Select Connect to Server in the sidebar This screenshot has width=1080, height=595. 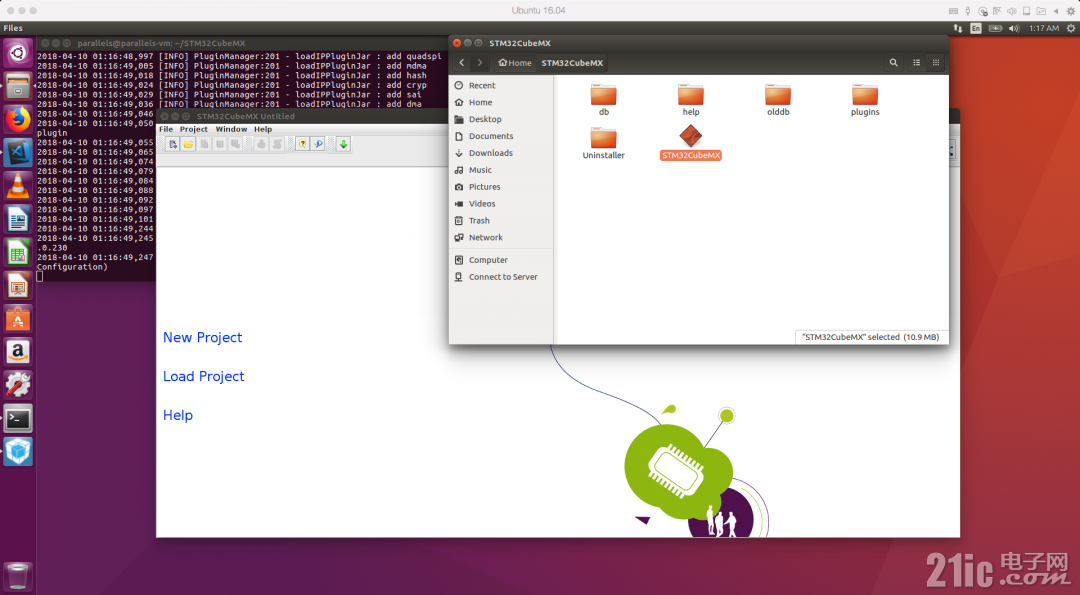pos(501,277)
